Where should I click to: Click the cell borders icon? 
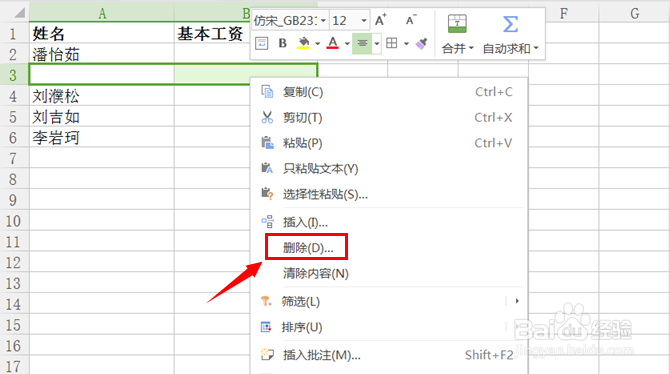coord(391,43)
